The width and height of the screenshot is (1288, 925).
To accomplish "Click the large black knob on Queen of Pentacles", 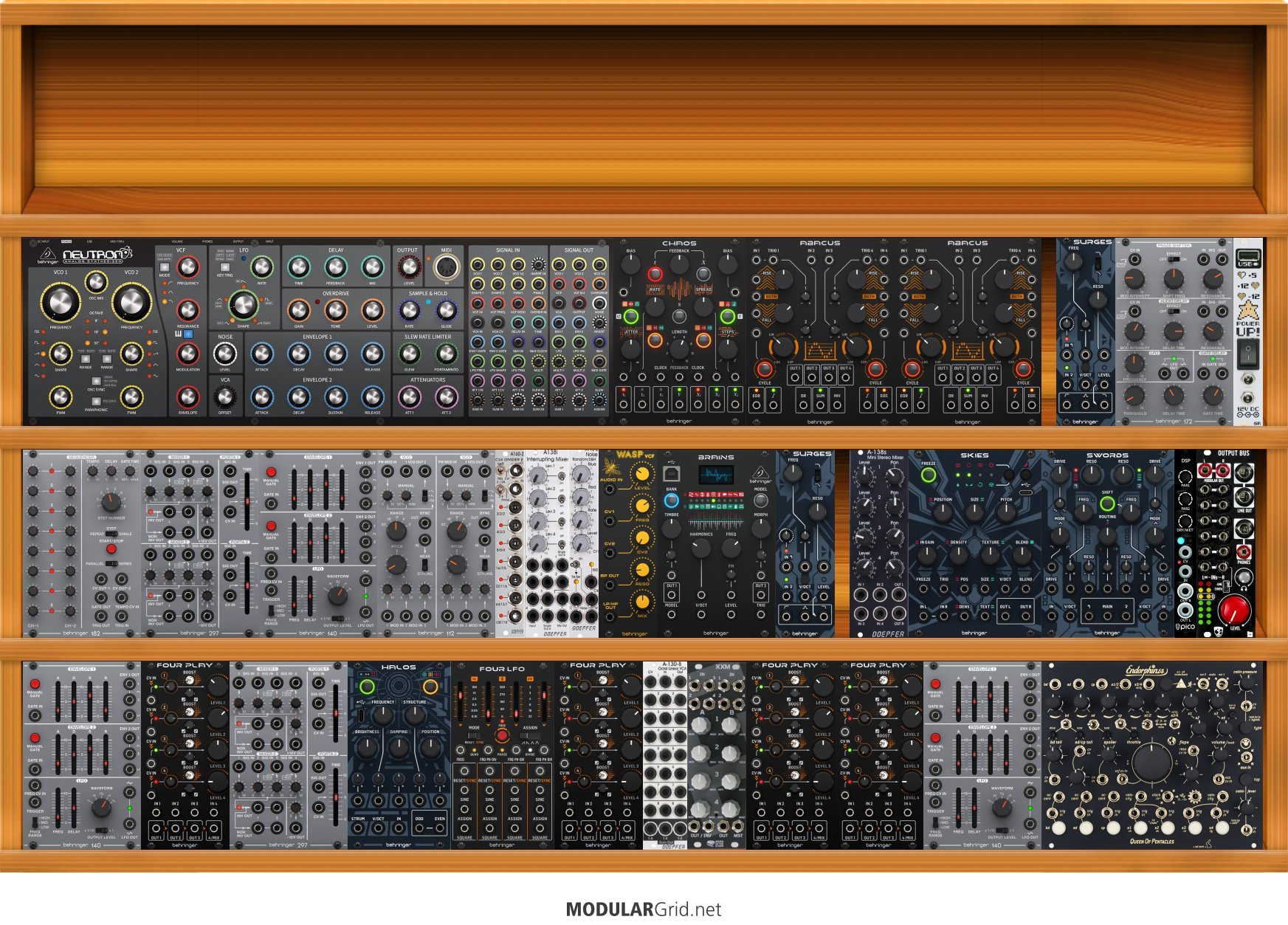I will (x=1151, y=763).
